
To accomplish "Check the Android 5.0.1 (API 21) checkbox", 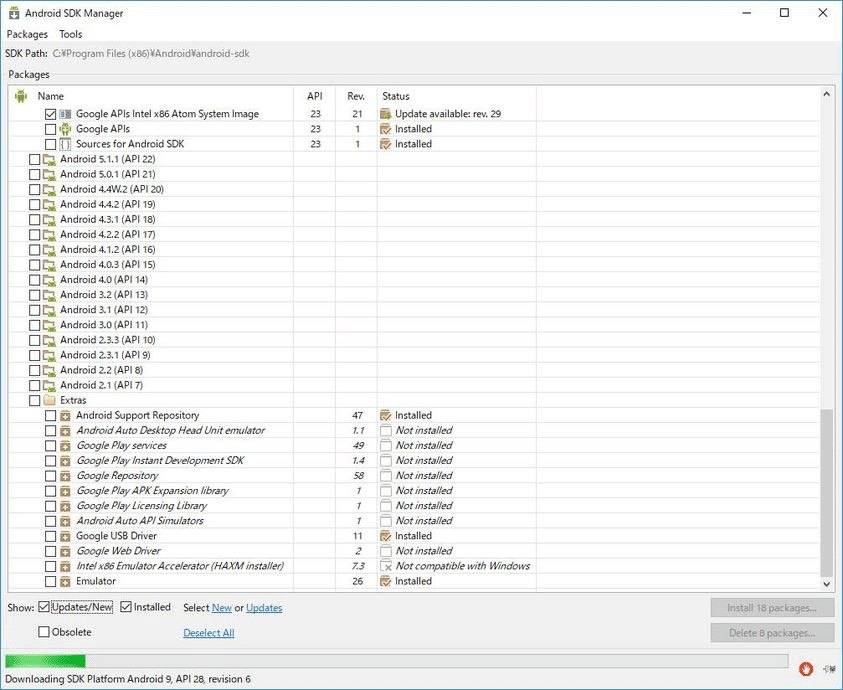I will click(34, 174).
